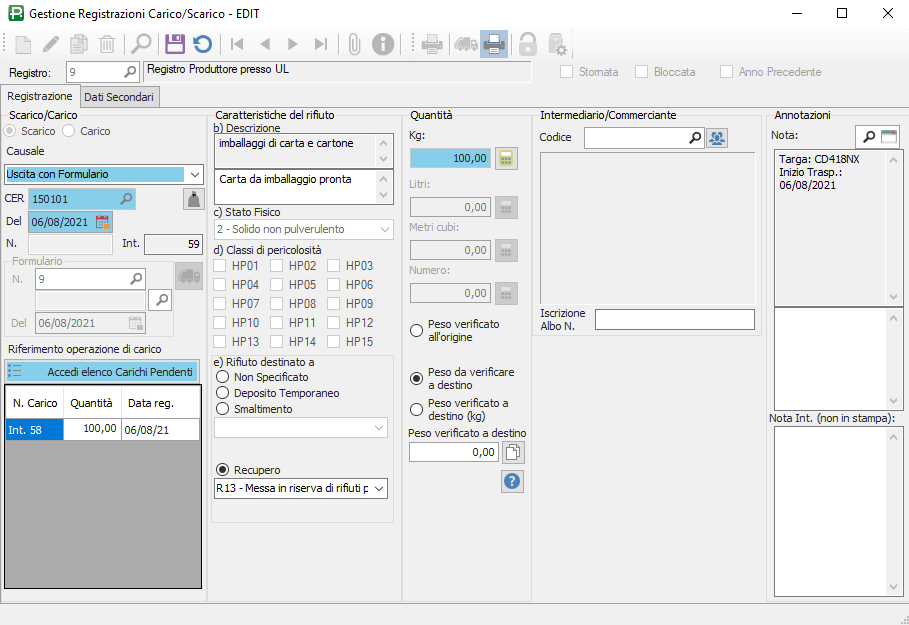
Task: Switch to the Dati Secondari tab
Action: 118,97
